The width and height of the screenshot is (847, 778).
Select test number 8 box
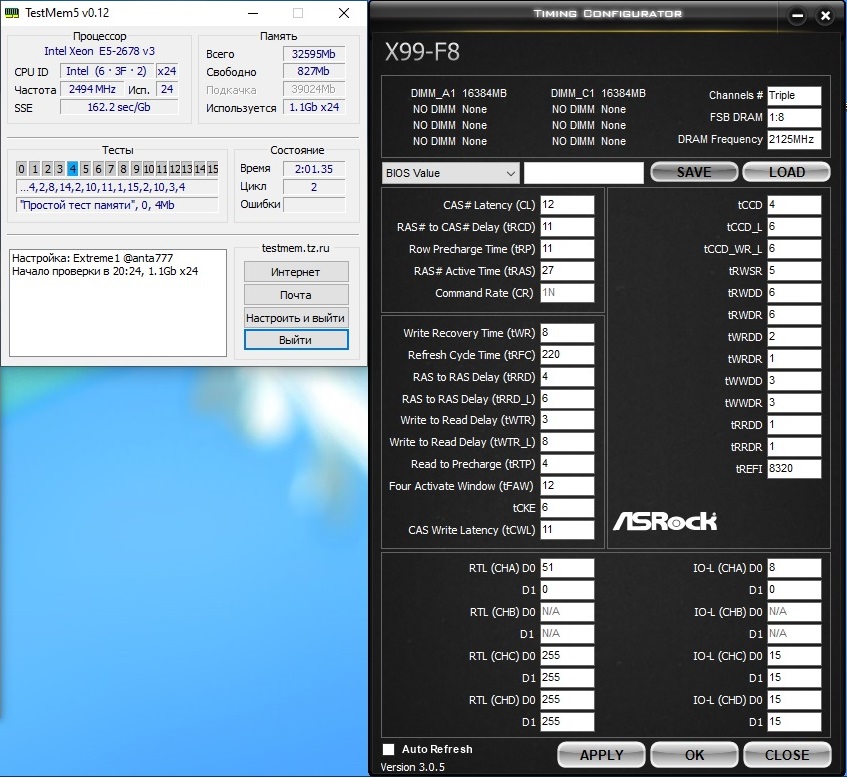coord(123,169)
